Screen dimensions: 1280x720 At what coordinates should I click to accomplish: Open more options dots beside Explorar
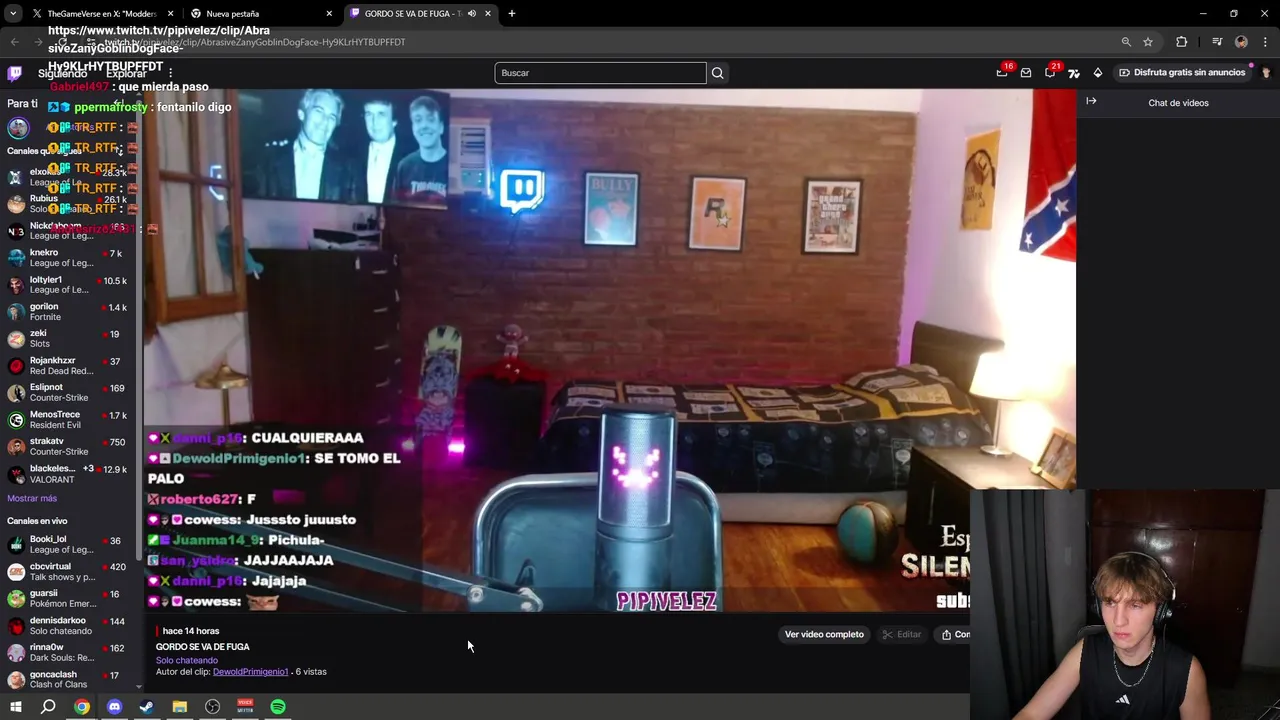click(170, 73)
